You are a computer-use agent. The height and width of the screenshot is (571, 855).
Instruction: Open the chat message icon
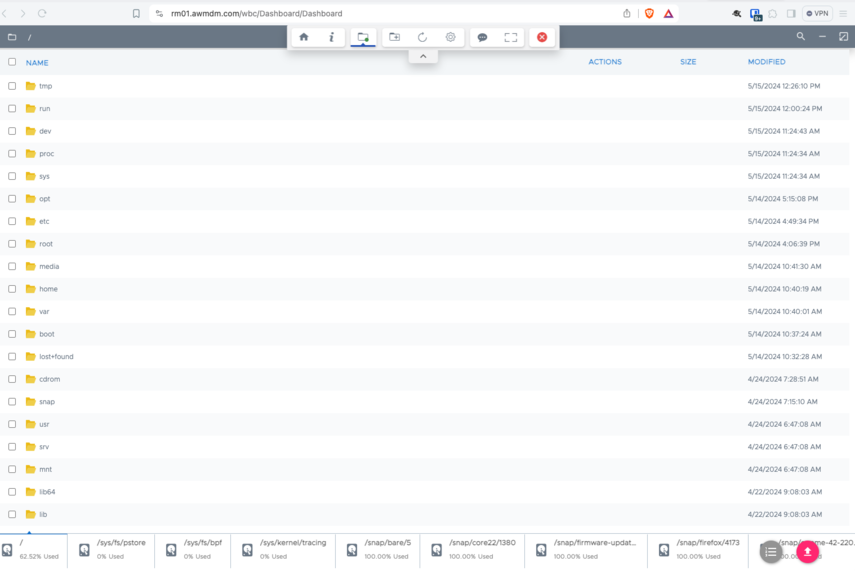[482, 37]
